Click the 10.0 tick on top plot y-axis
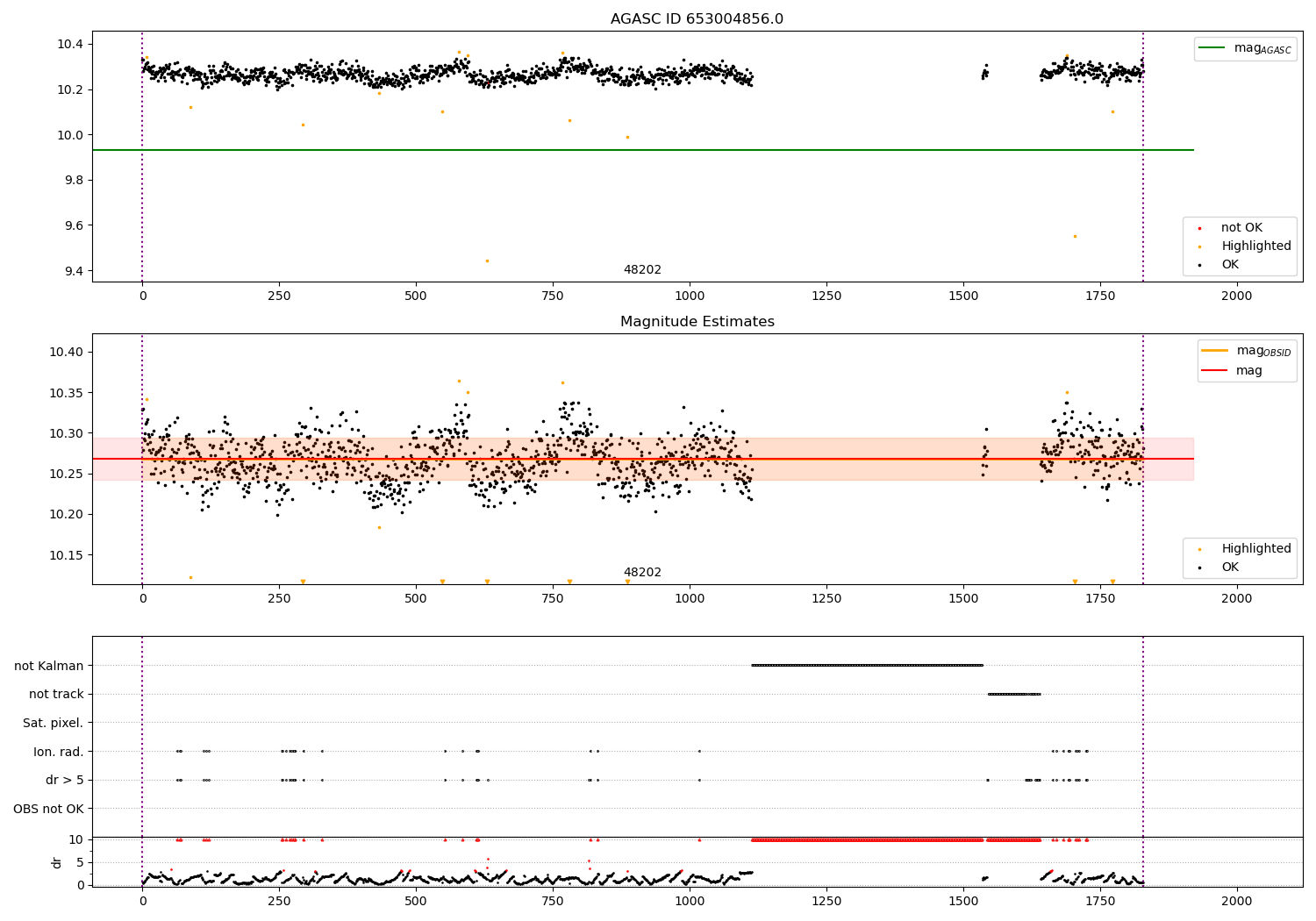 71,135
